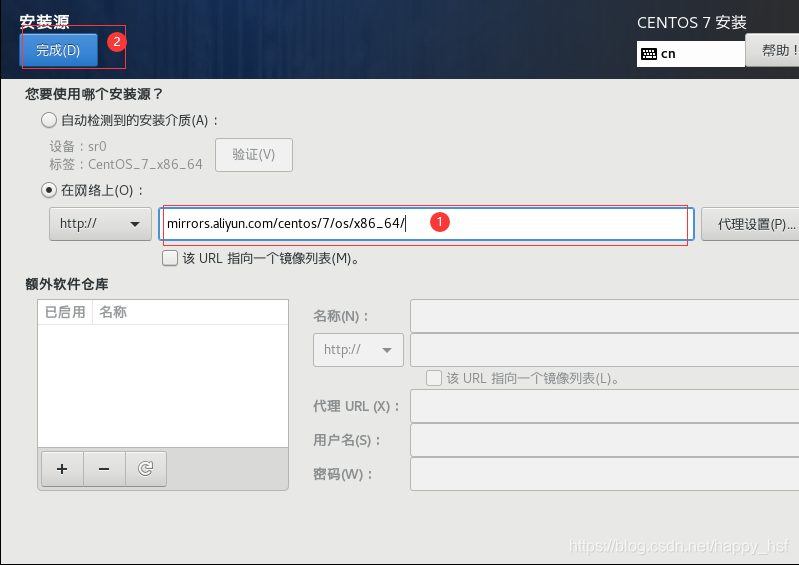Refresh the repository list with the reload icon
The image size is (799, 565).
pos(146,469)
